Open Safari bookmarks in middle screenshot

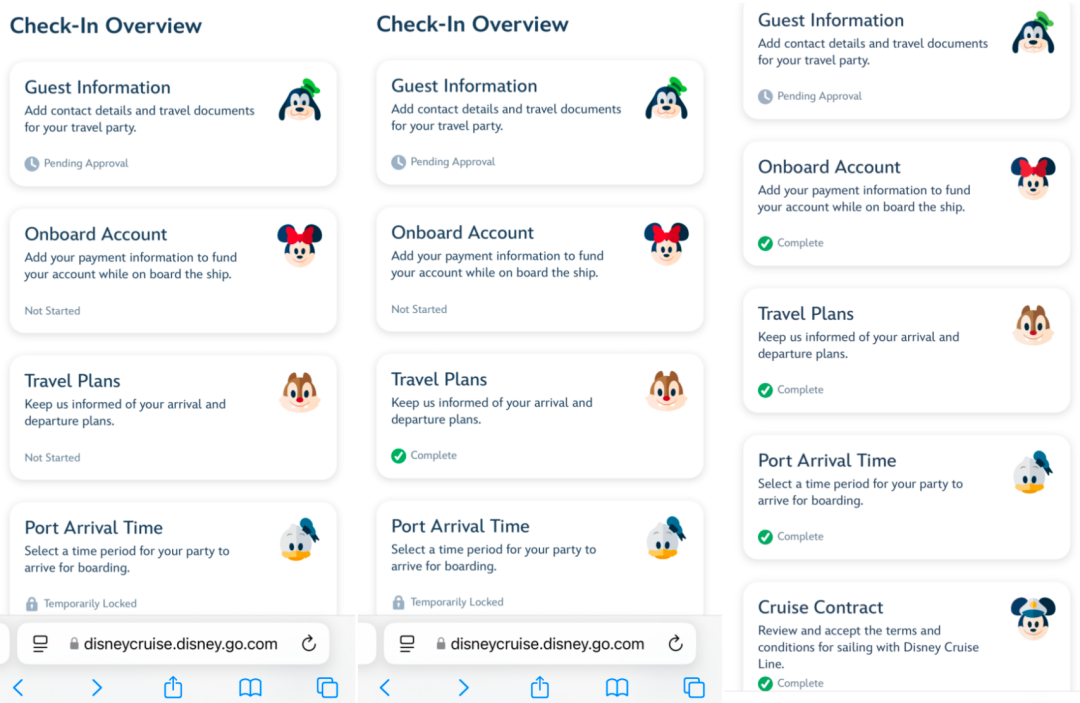[616, 687]
